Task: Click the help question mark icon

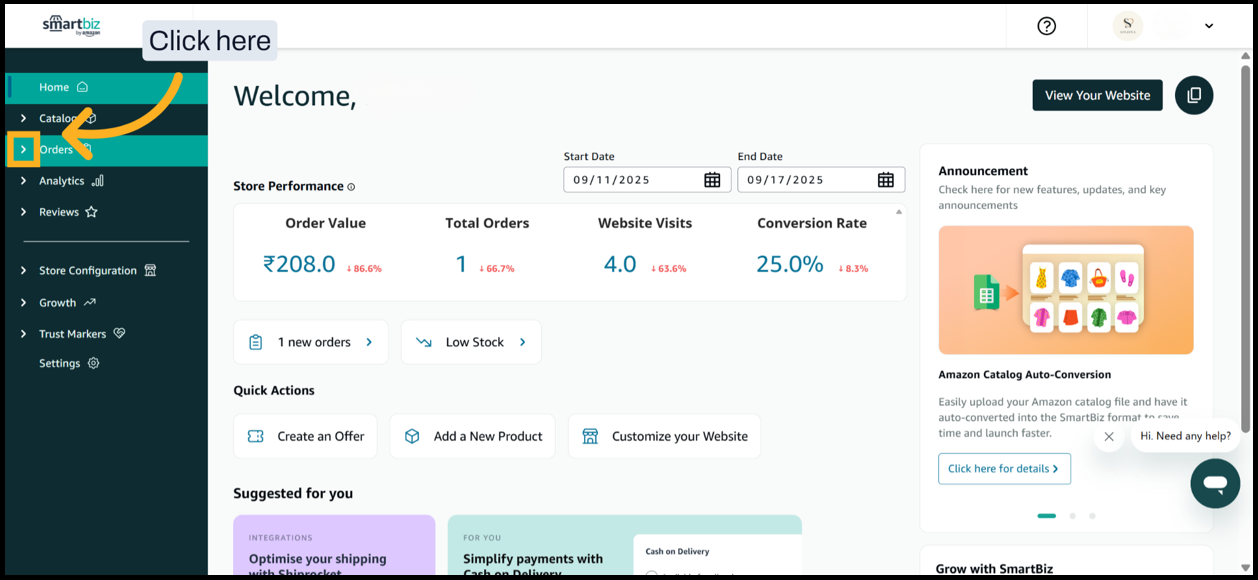Action: coord(1046,26)
